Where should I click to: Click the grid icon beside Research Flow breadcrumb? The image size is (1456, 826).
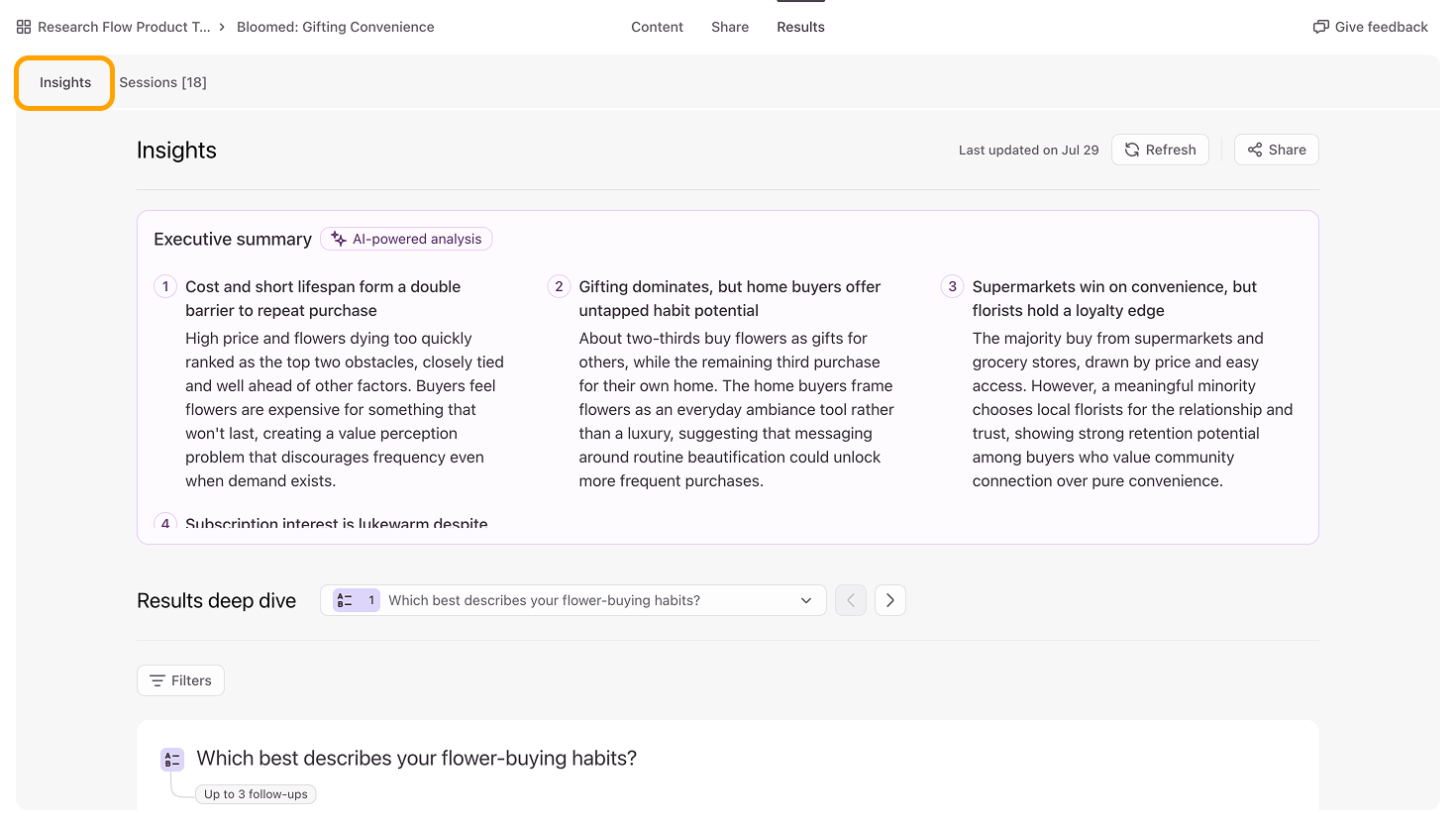click(24, 27)
